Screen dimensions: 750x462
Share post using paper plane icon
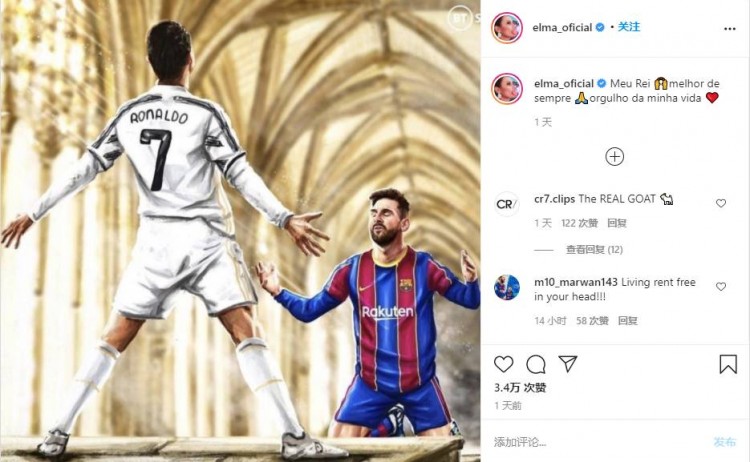(x=568, y=364)
